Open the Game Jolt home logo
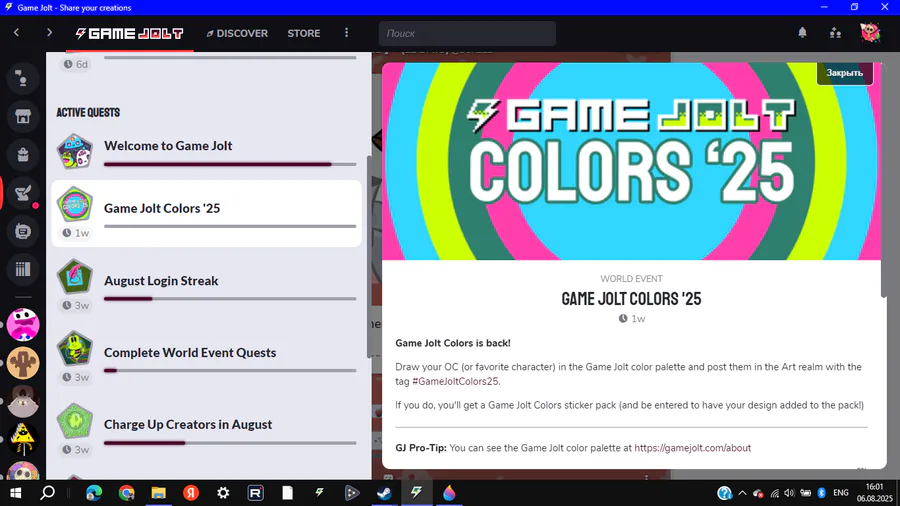This screenshot has height=506, width=900. coord(130,33)
